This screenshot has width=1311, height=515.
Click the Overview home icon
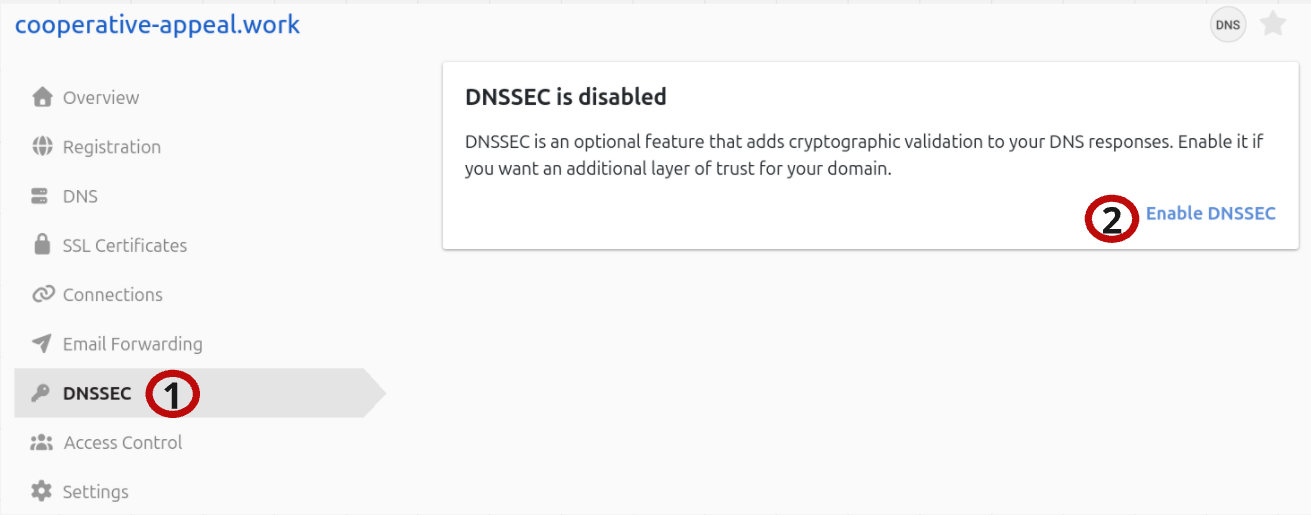(x=42, y=97)
